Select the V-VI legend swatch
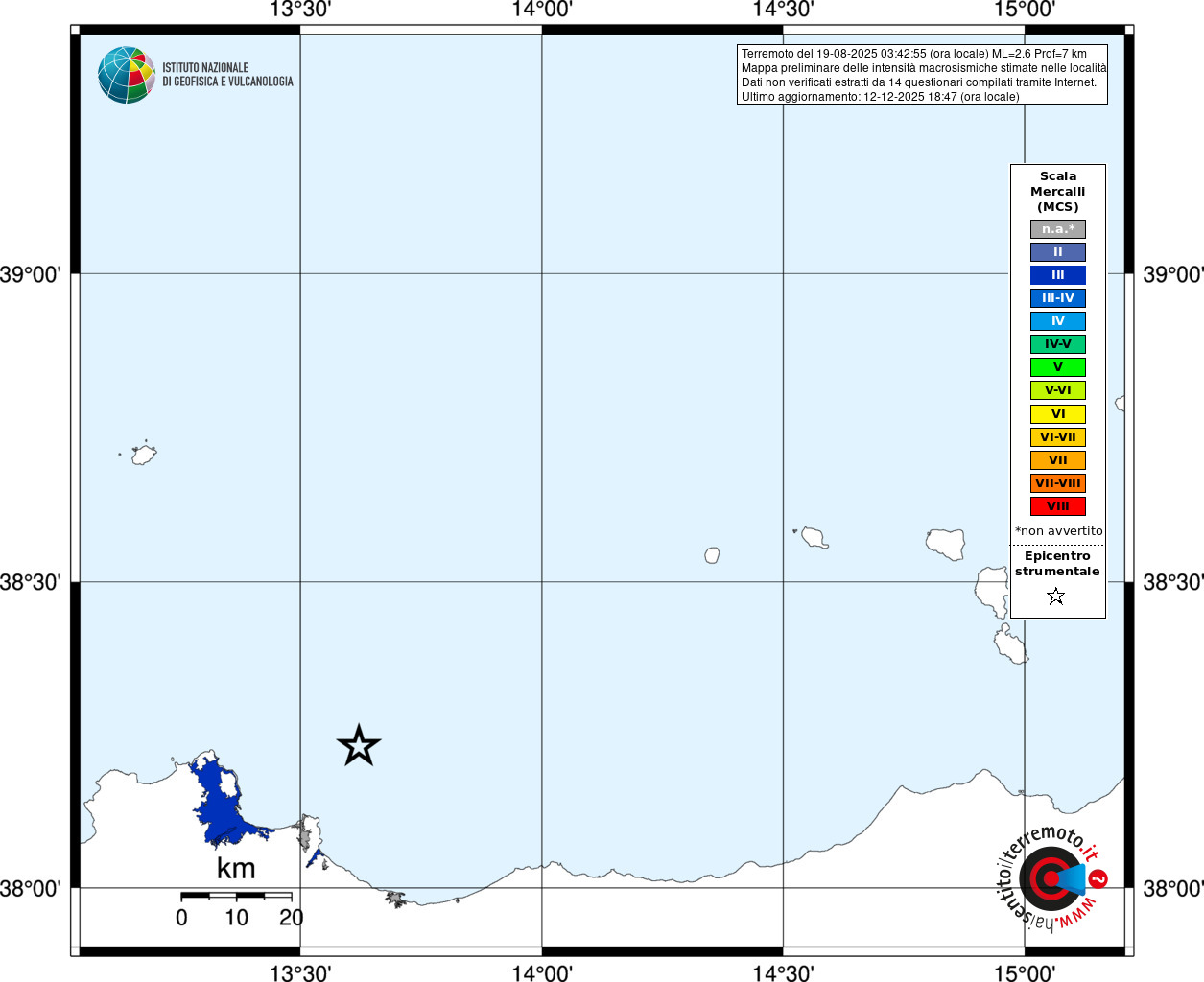The height and width of the screenshot is (982, 1204). 1058,390
